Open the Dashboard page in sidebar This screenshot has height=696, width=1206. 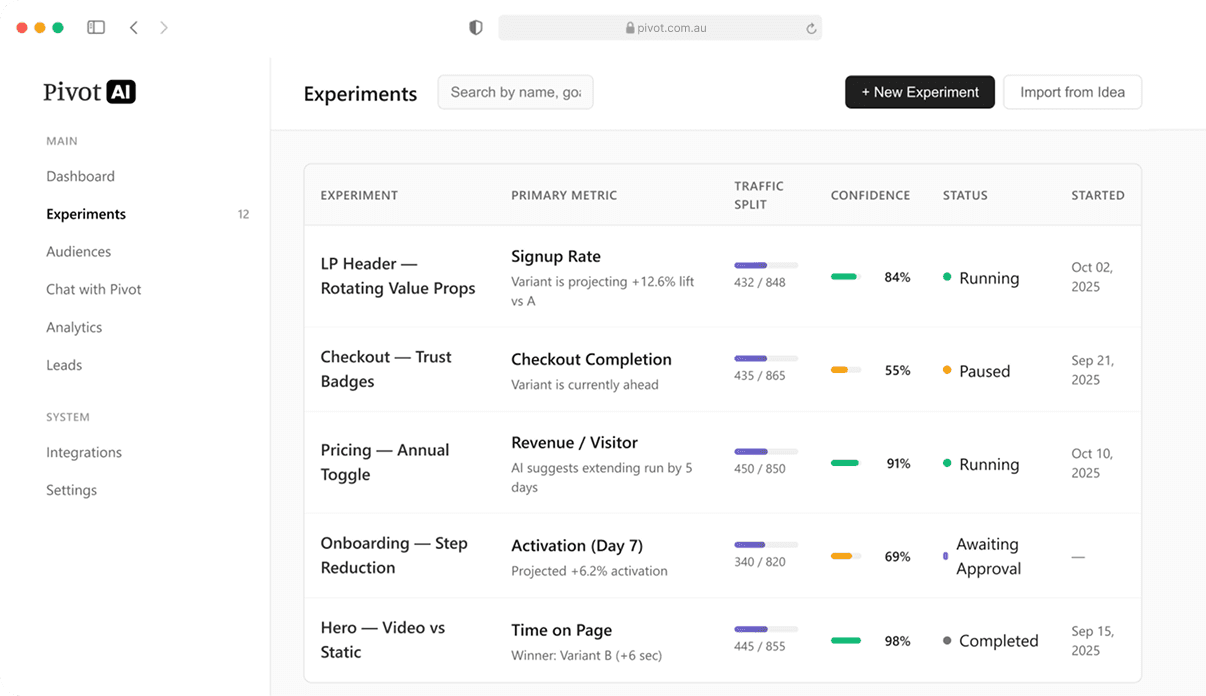(80, 176)
